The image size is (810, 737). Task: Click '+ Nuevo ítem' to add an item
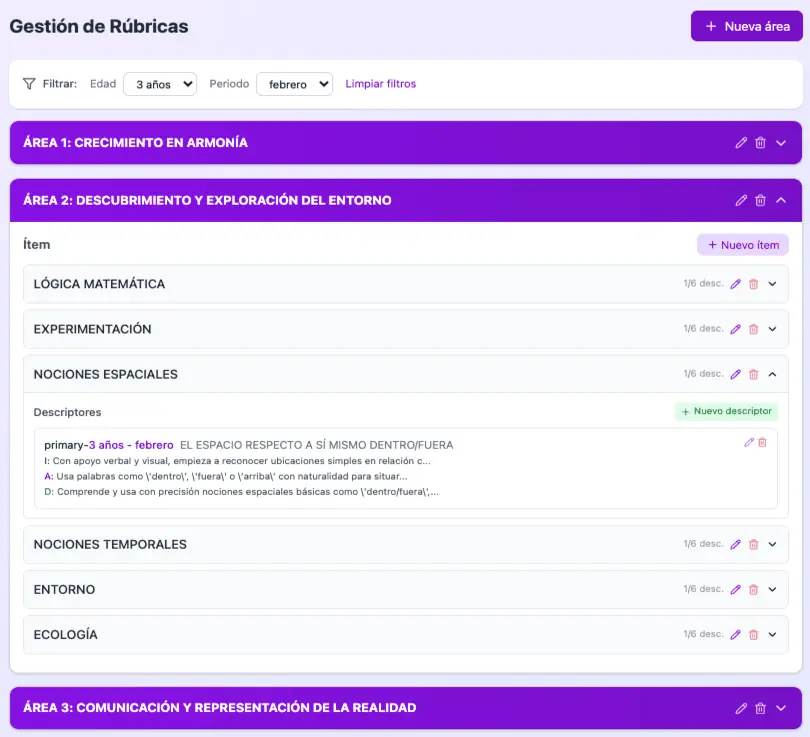tap(742, 244)
